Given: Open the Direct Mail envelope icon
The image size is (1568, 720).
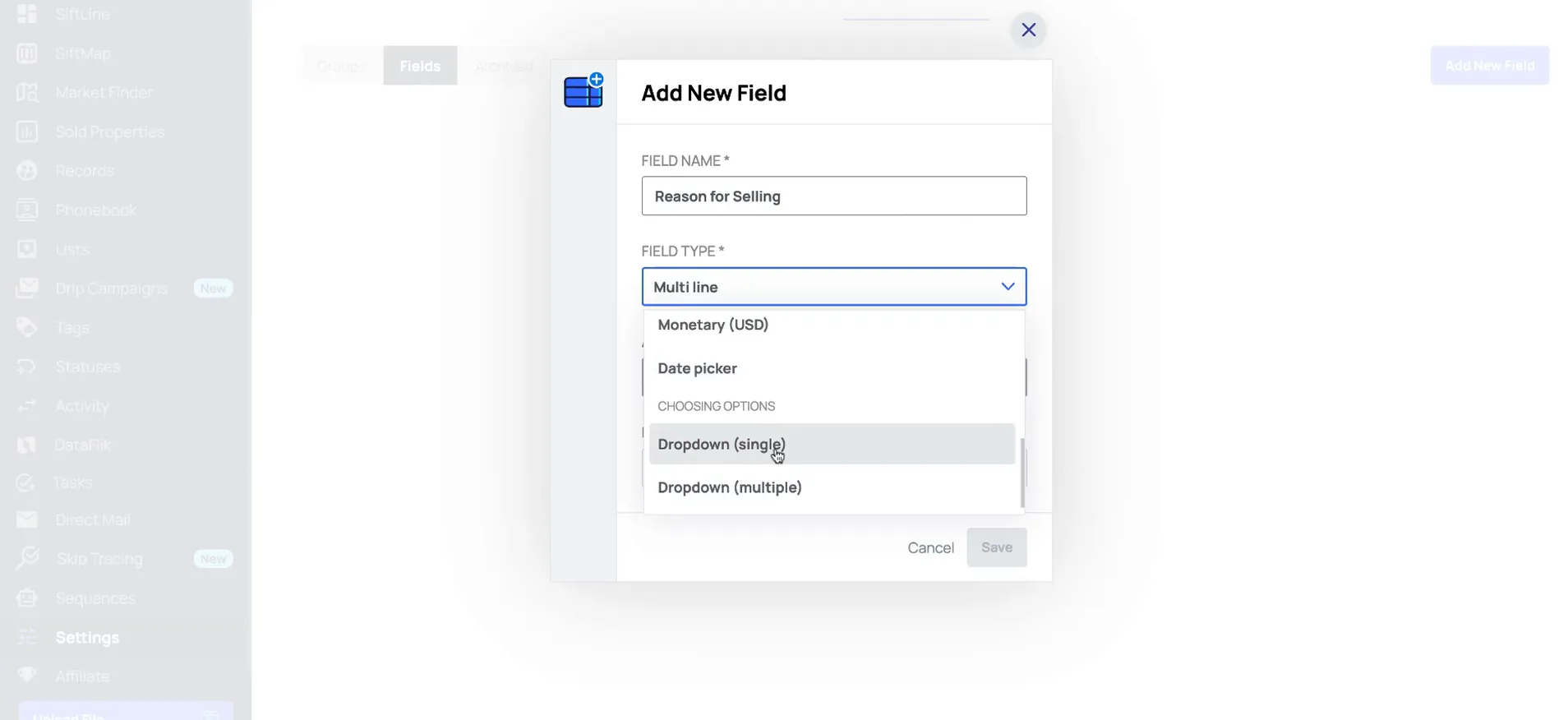Looking at the screenshot, I should [x=26, y=519].
